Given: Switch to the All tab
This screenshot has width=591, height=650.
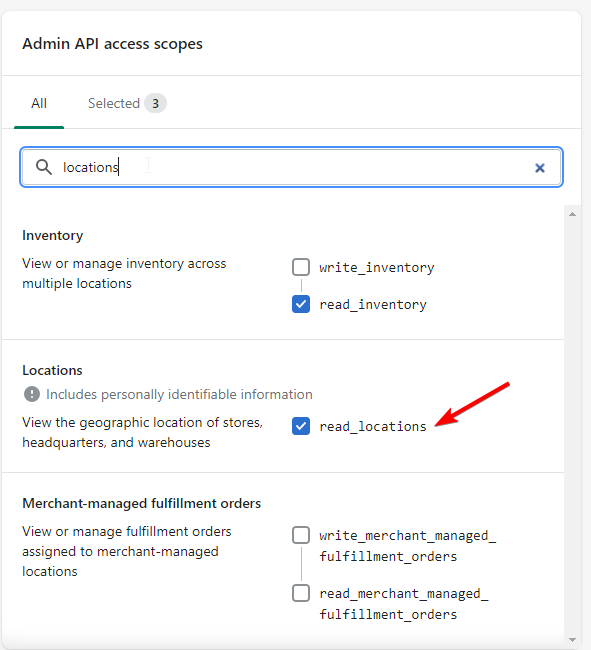Looking at the screenshot, I should [x=39, y=103].
